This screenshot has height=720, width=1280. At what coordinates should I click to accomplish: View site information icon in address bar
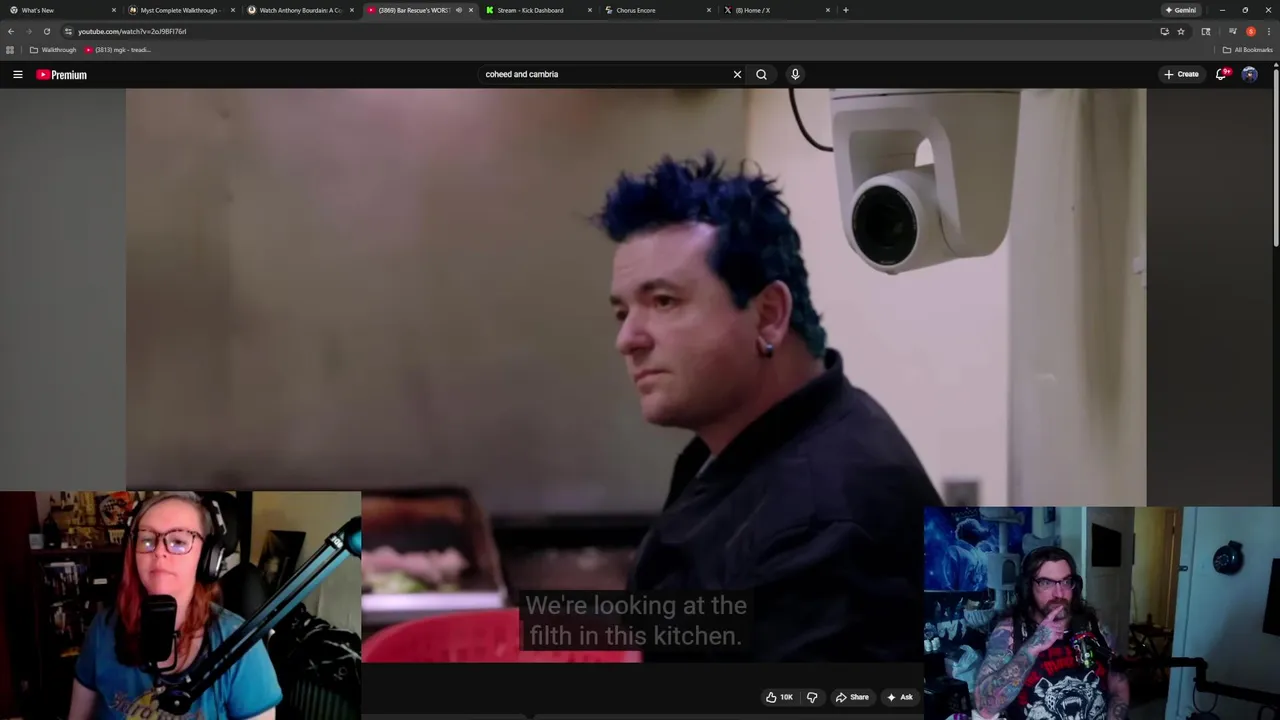click(x=68, y=31)
